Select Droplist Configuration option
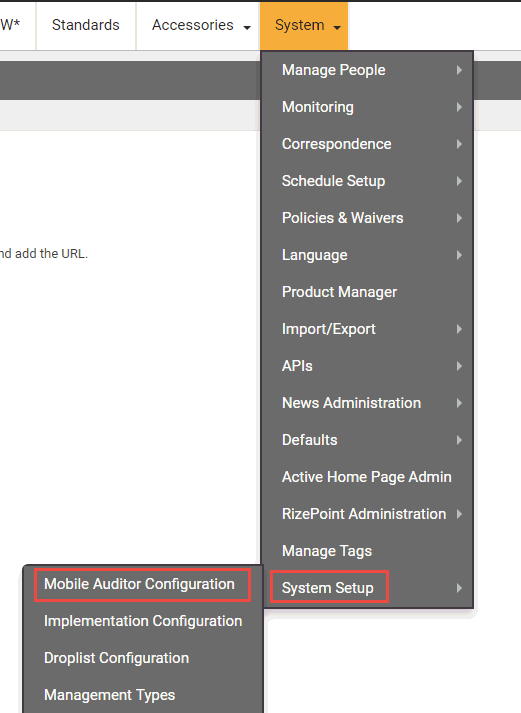Viewport: 521px width, 713px height. point(142,658)
